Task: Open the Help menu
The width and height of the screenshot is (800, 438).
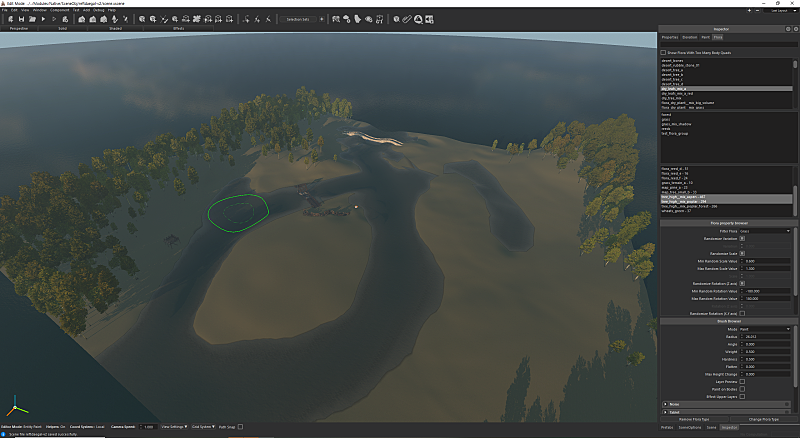Action: pos(111,10)
